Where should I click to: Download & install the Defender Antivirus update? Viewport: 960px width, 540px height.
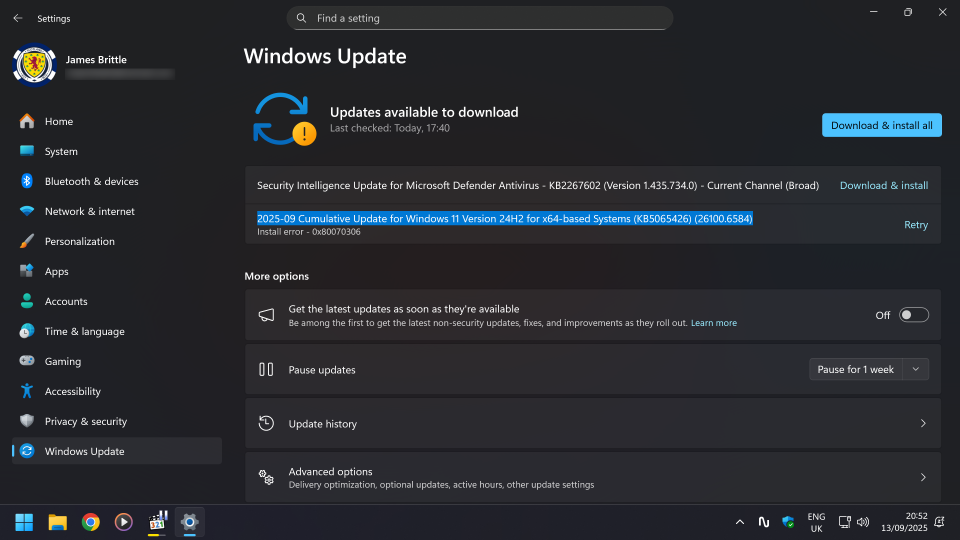coord(883,186)
